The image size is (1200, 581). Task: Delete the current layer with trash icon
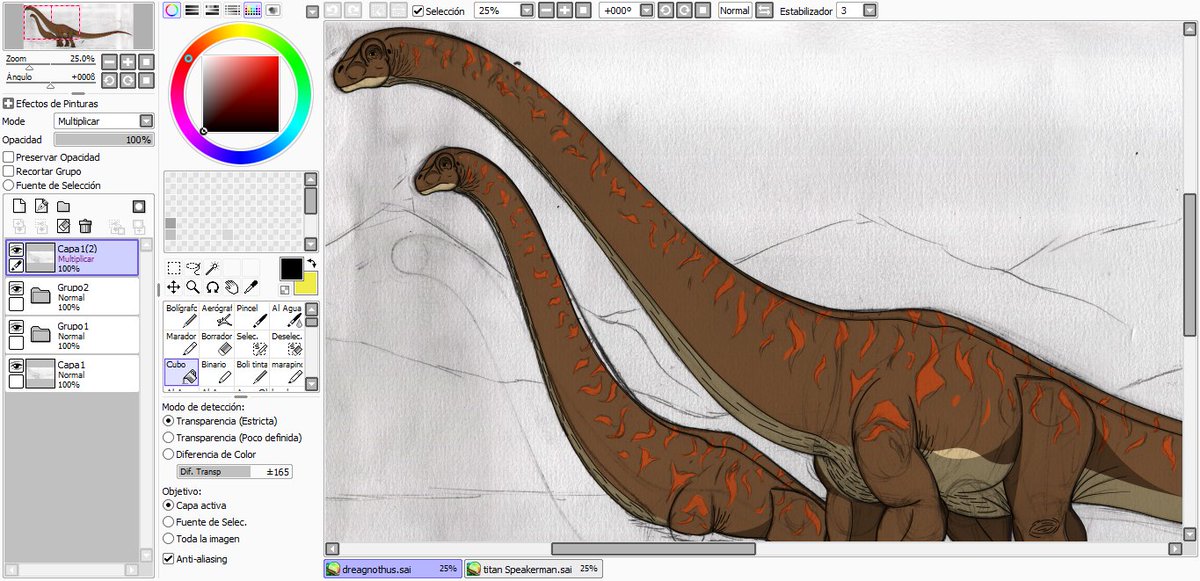click(x=86, y=226)
